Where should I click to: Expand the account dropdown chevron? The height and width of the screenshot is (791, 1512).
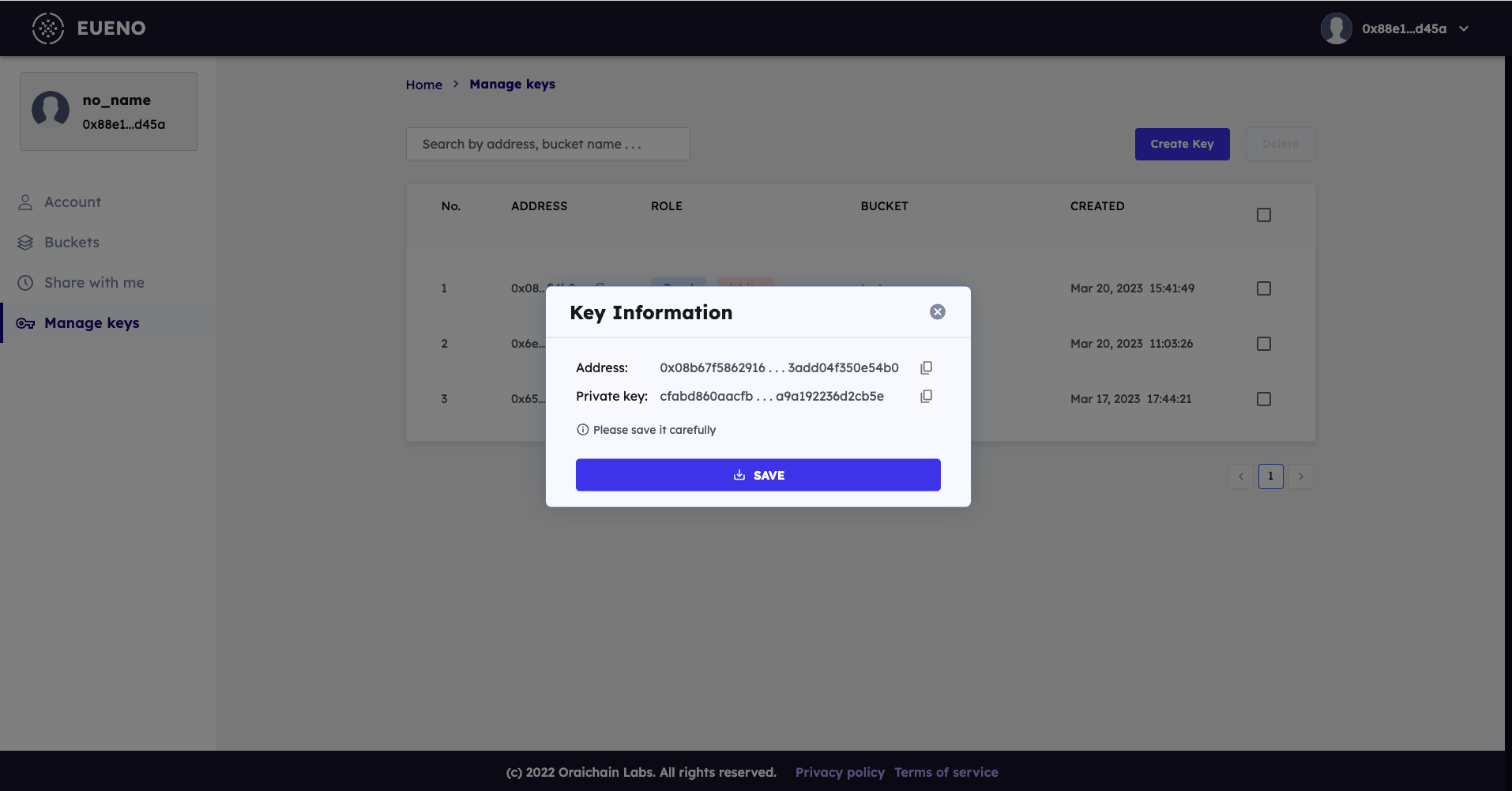[1464, 28]
